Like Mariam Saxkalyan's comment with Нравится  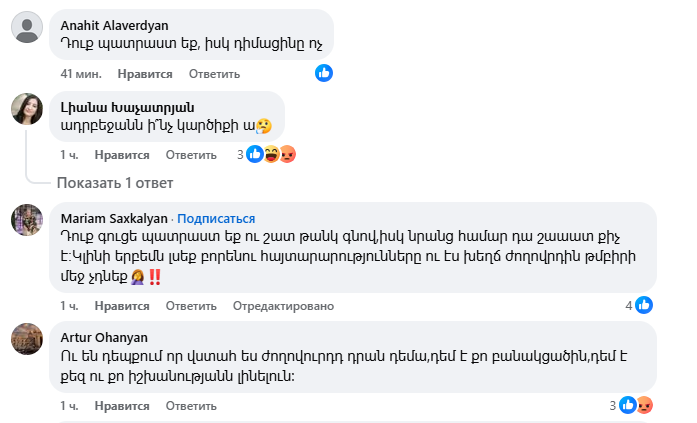(122, 306)
